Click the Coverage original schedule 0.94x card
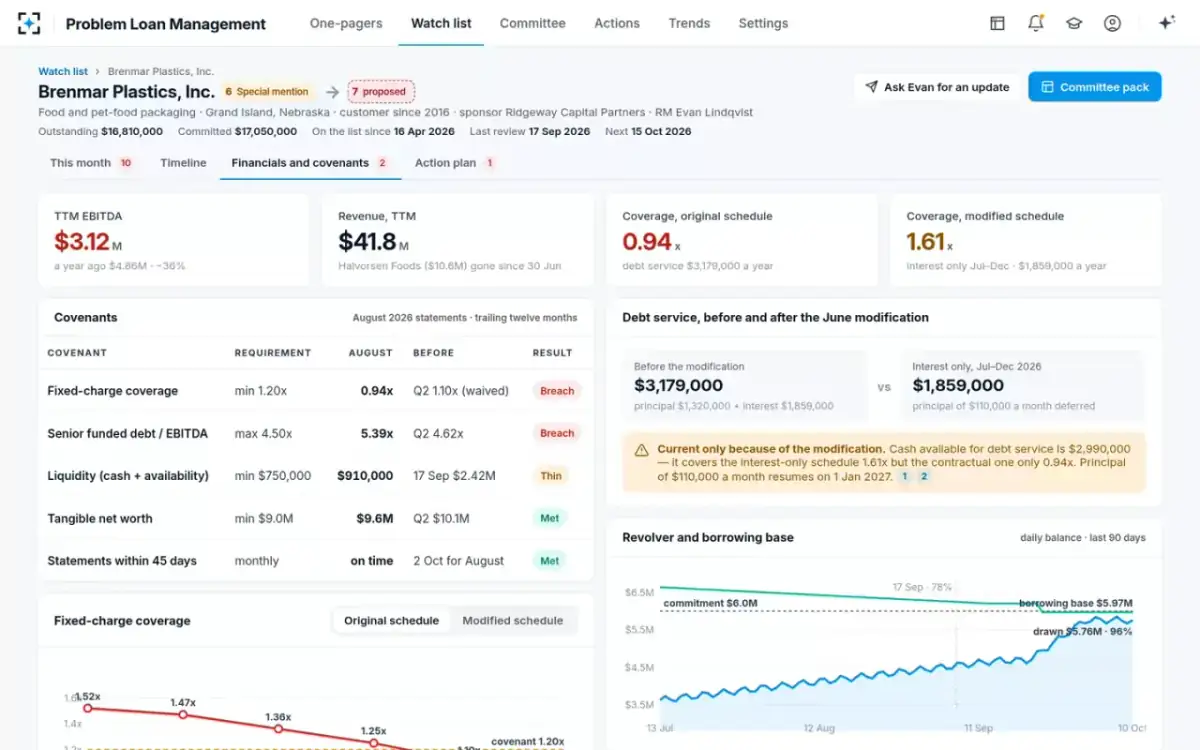 (742, 240)
